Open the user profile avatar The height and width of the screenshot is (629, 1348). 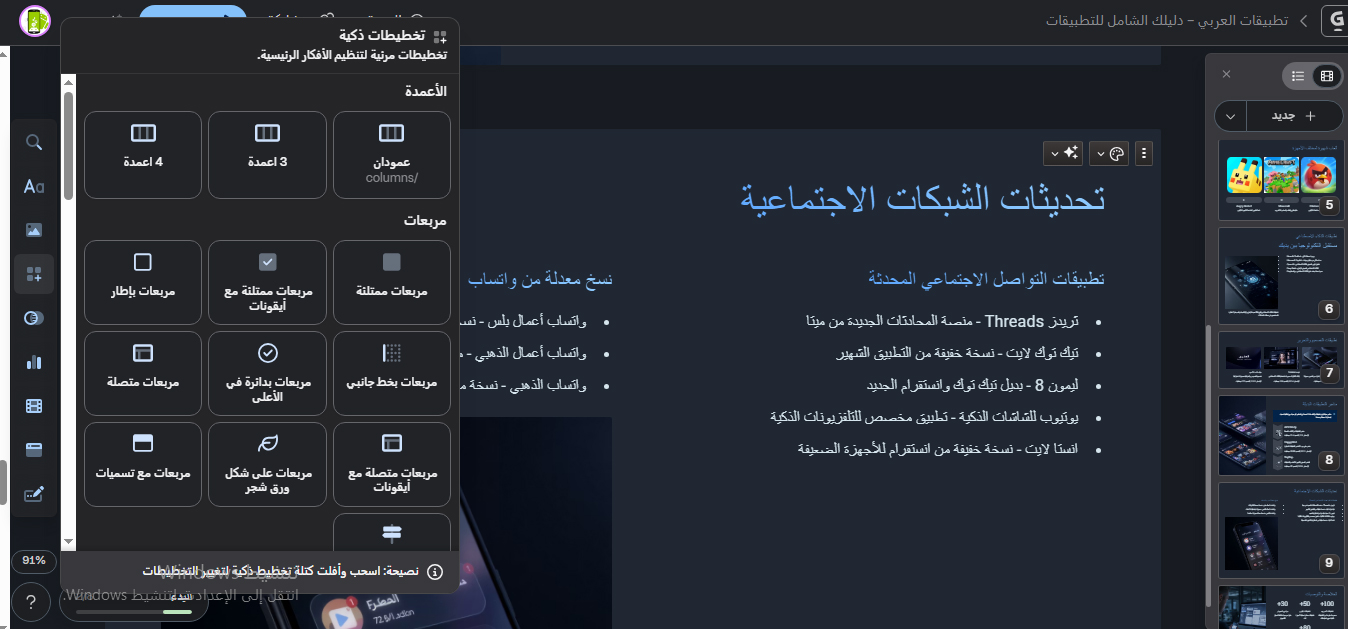tap(34, 20)
